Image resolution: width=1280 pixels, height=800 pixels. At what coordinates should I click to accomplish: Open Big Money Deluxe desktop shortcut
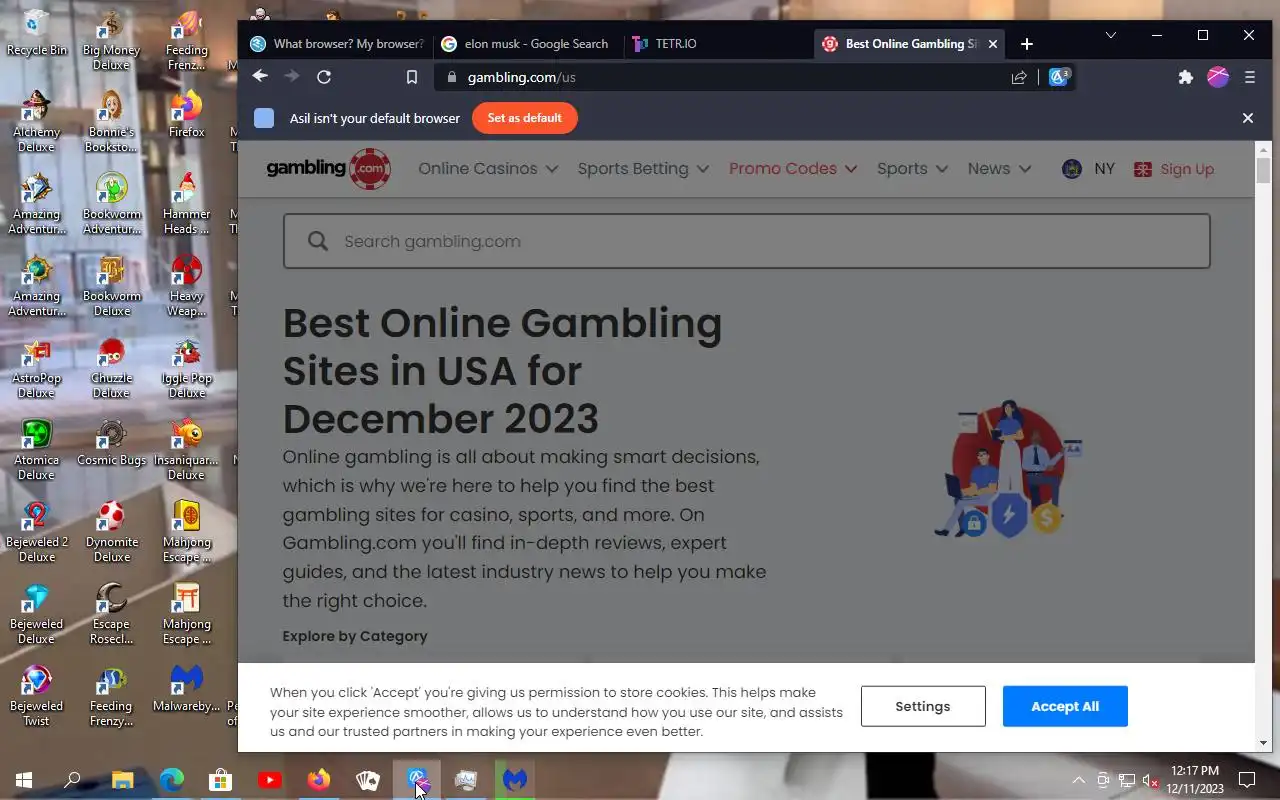coord(111,40)
